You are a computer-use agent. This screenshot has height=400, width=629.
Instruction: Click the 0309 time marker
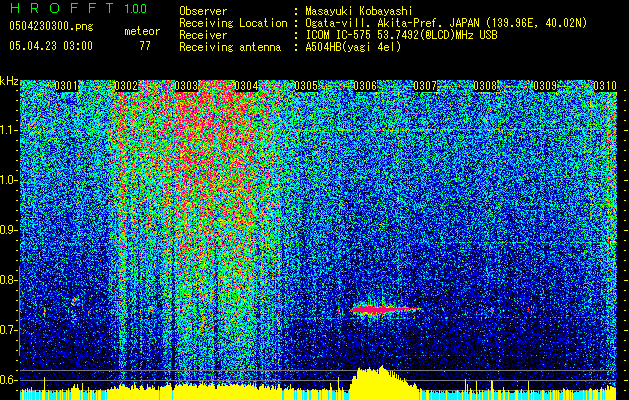(545, 86)
